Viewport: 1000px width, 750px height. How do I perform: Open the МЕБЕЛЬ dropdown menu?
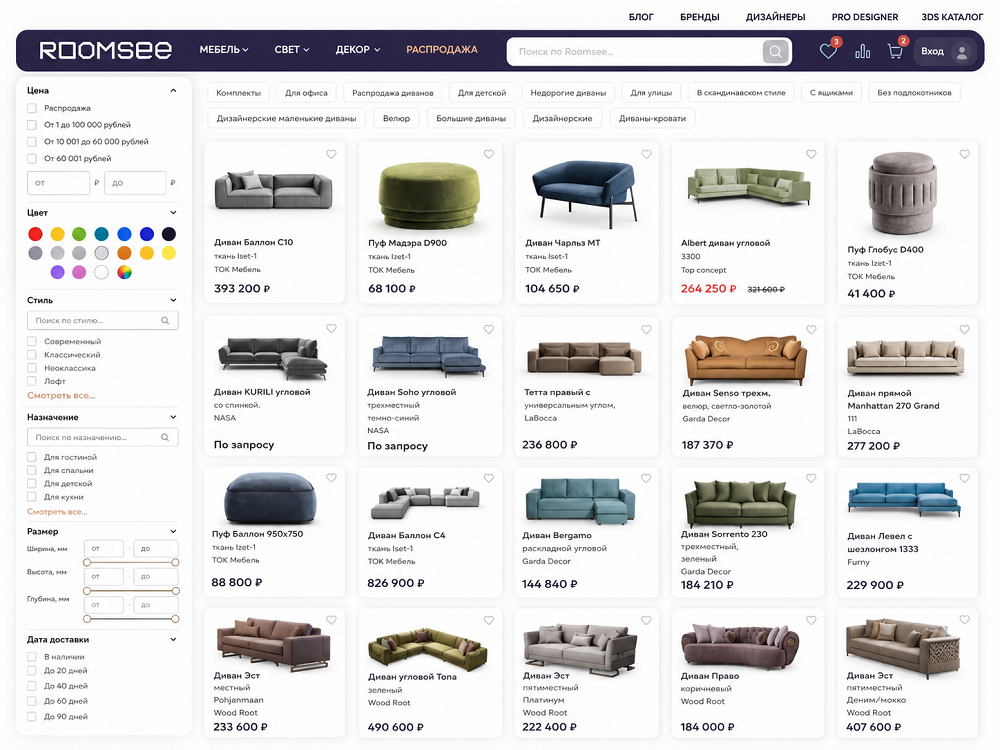224,50
